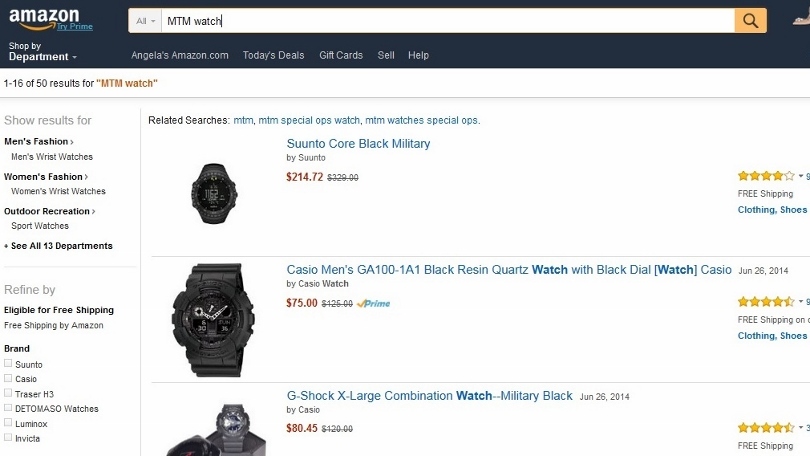Open the Gift Cards menu item

coord(341,55)
